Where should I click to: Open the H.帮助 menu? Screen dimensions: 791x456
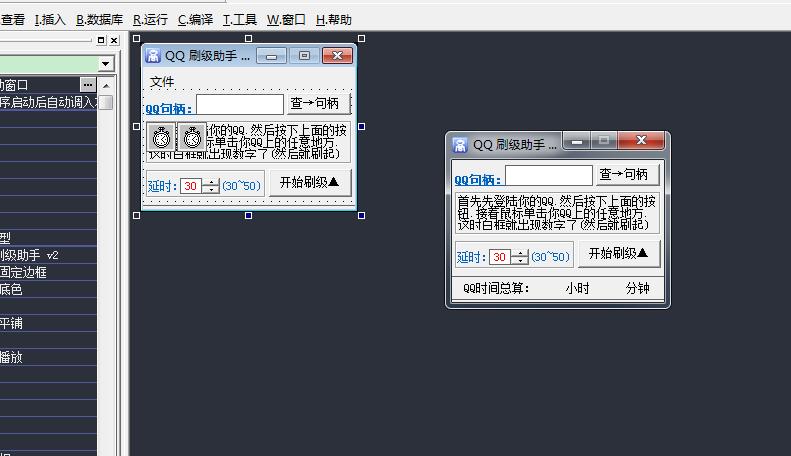click(x=333, y=20)
